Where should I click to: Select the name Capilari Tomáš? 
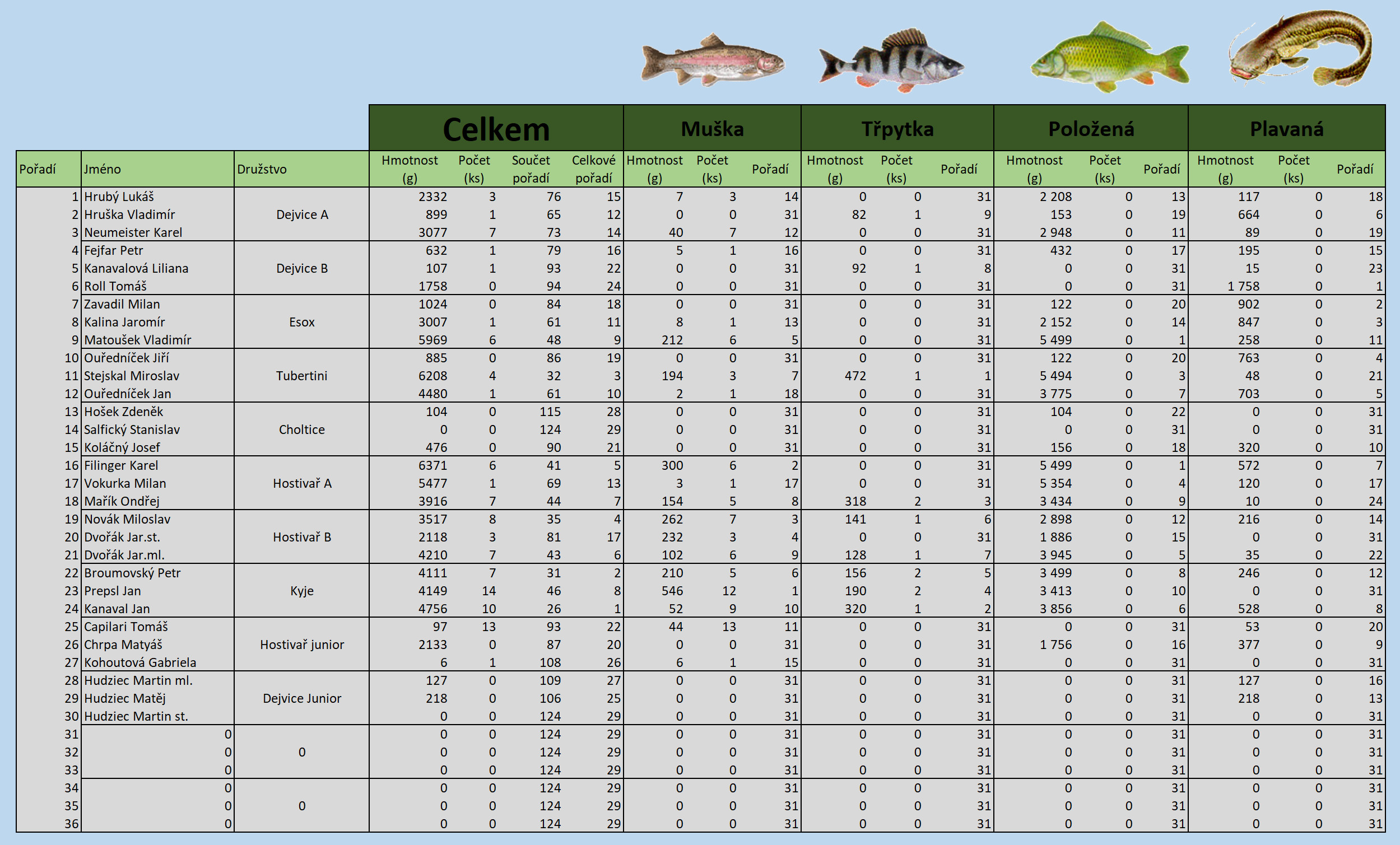pos(126,627)
